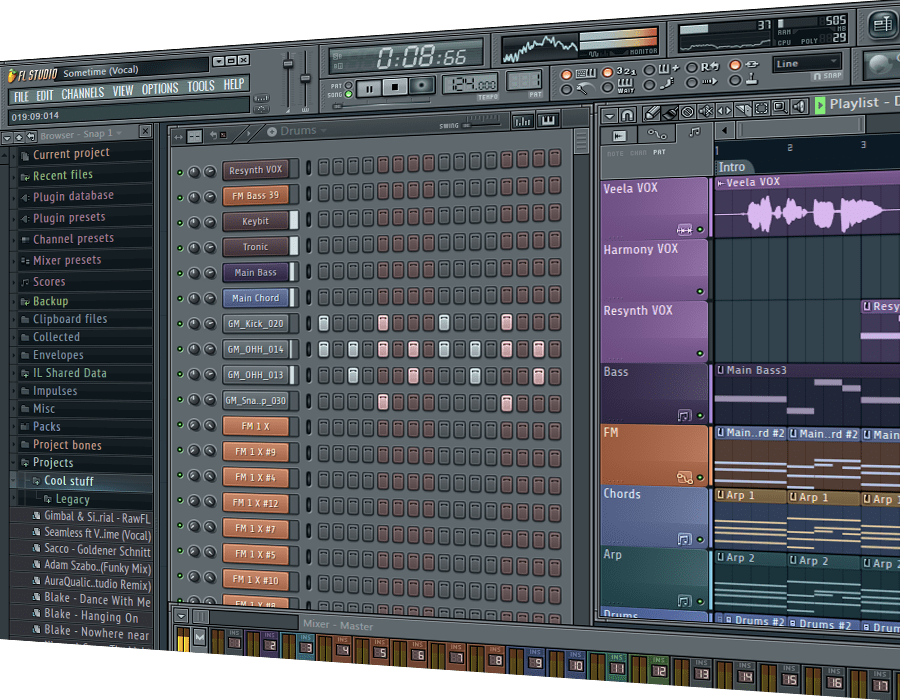Toggle step editing mode LED

(649, 85)
